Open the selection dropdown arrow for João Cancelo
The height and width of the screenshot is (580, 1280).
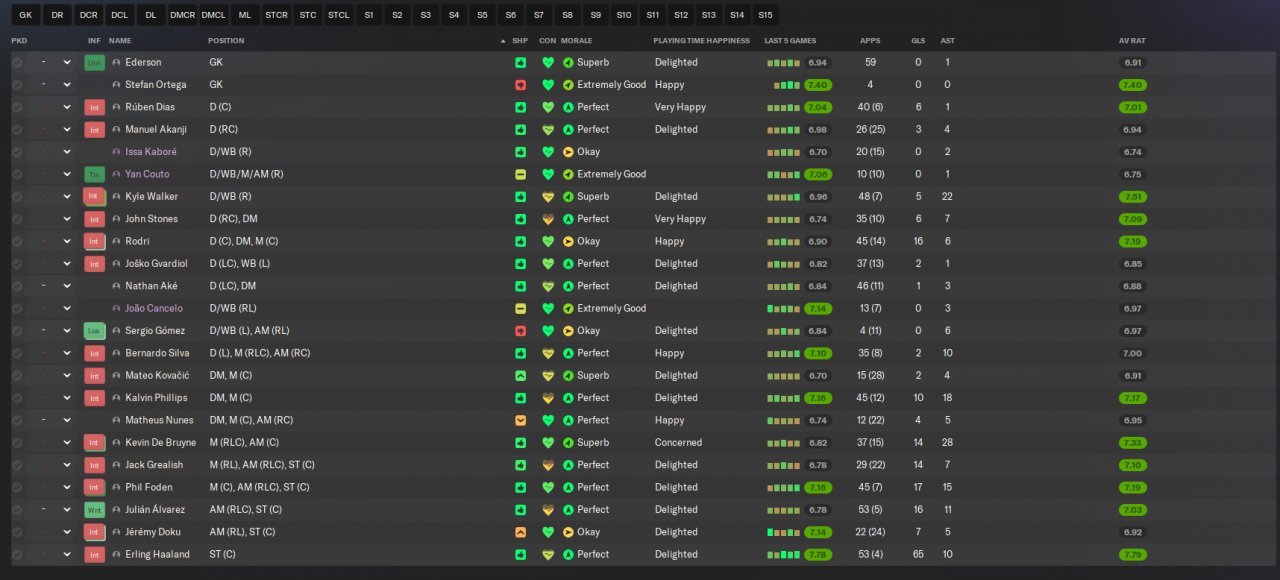tap(67, 308)
